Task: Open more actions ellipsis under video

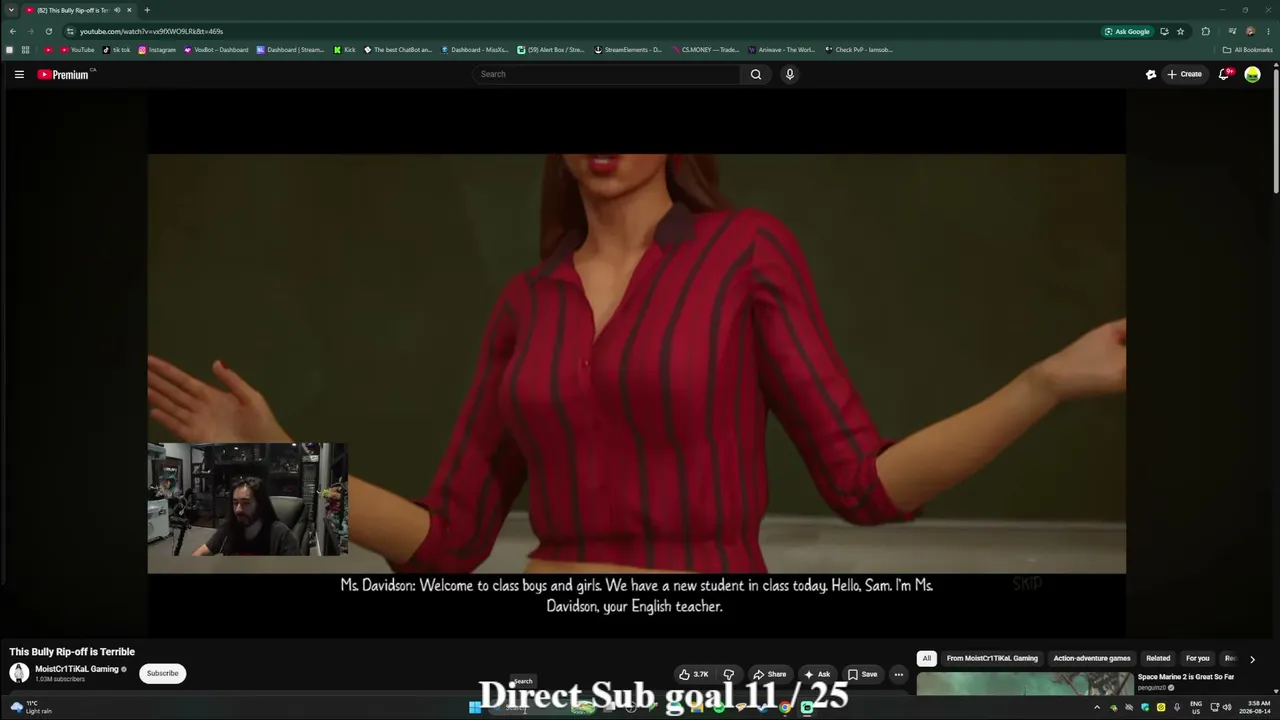Action: point(898,674)
